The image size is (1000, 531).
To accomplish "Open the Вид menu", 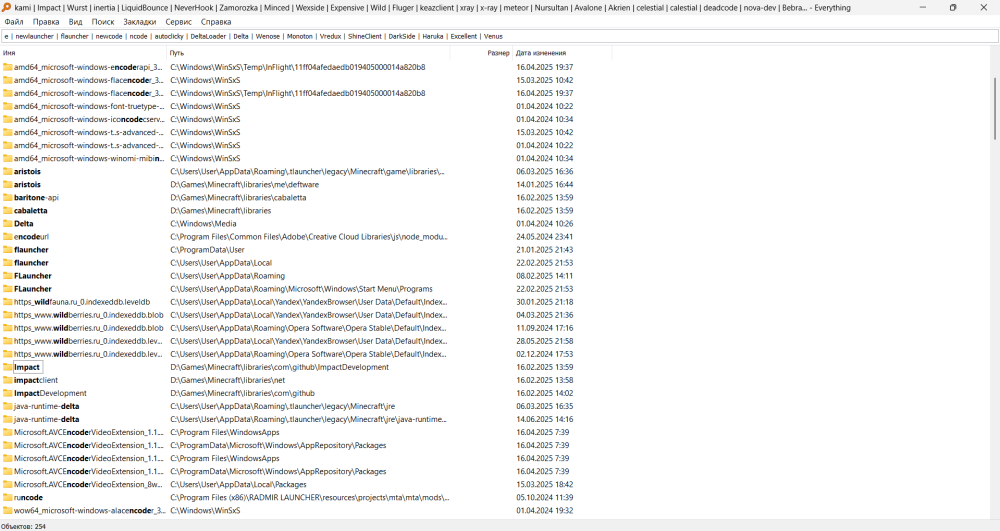I will click(75, 22).
